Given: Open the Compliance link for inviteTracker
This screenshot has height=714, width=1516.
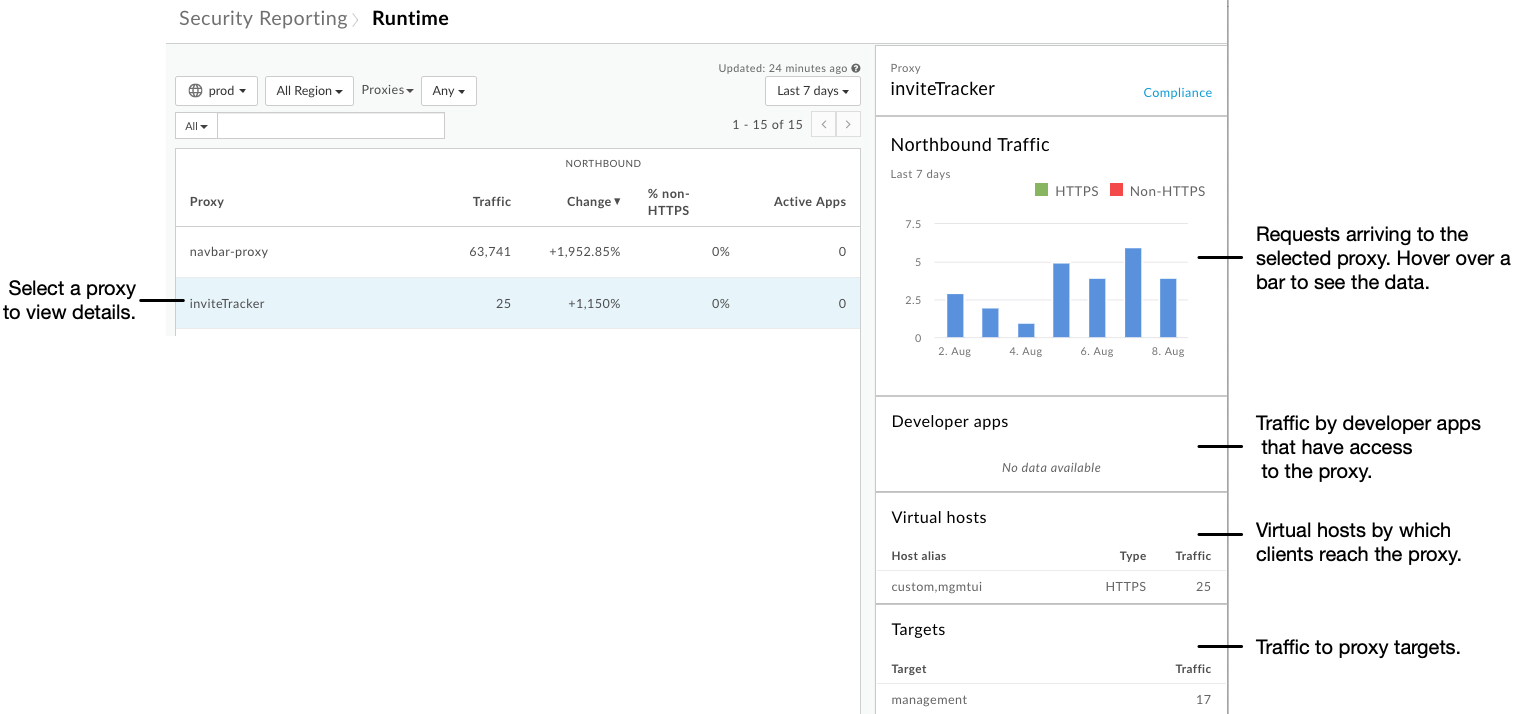Looking at the screenshot, I should (x=1177, y=92).
